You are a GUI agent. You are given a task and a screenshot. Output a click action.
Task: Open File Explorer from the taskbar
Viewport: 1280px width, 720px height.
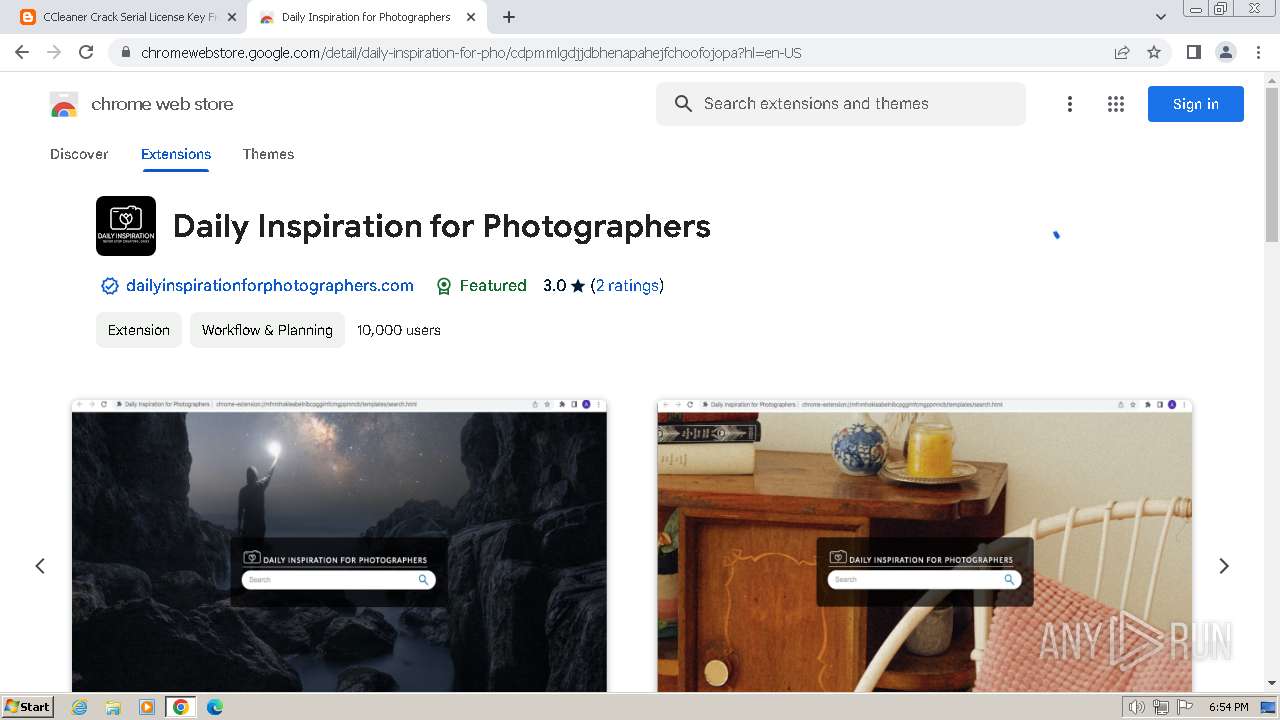pos(113,707)
